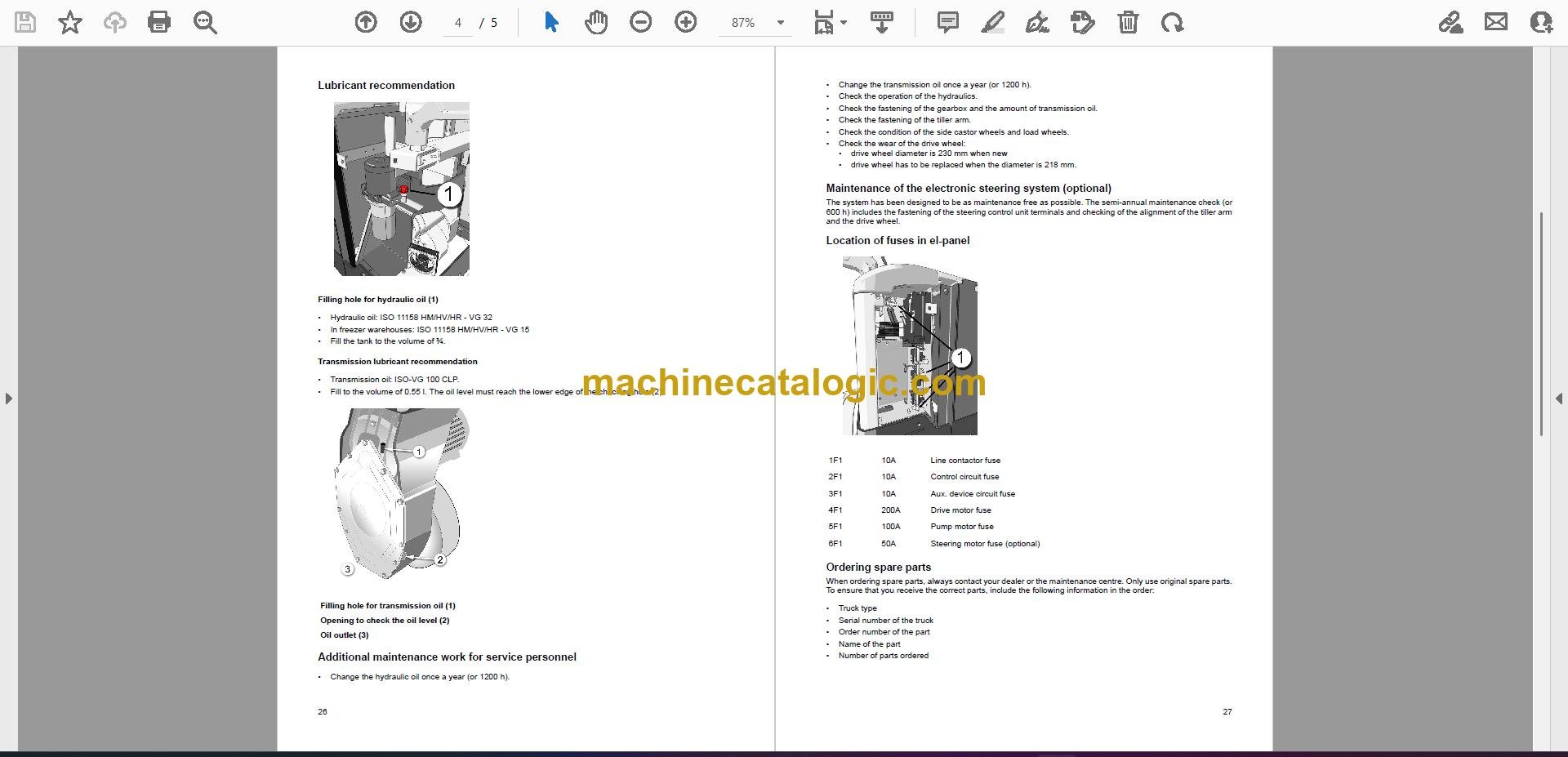1568x757 pixels.
Task: Click the scrolling mode keyboard icon
Action: click(881, 22)
